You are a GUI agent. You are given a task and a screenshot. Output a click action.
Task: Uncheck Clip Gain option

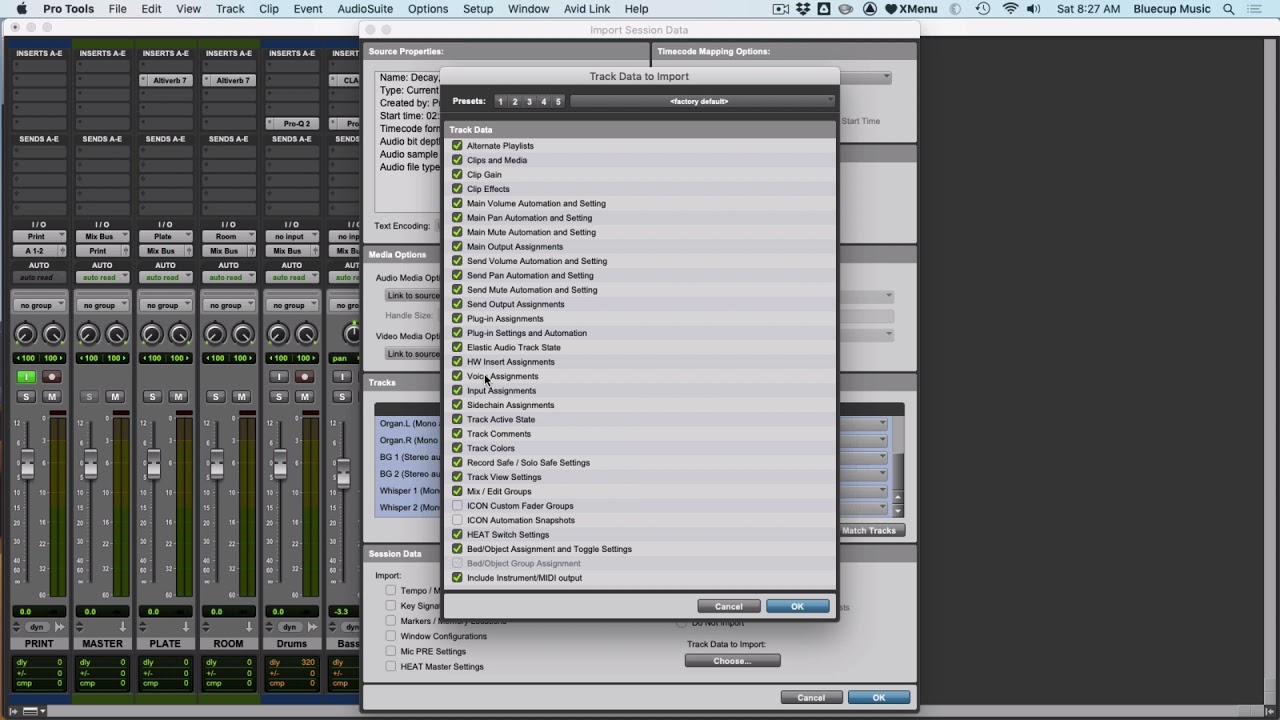[457, 174]
